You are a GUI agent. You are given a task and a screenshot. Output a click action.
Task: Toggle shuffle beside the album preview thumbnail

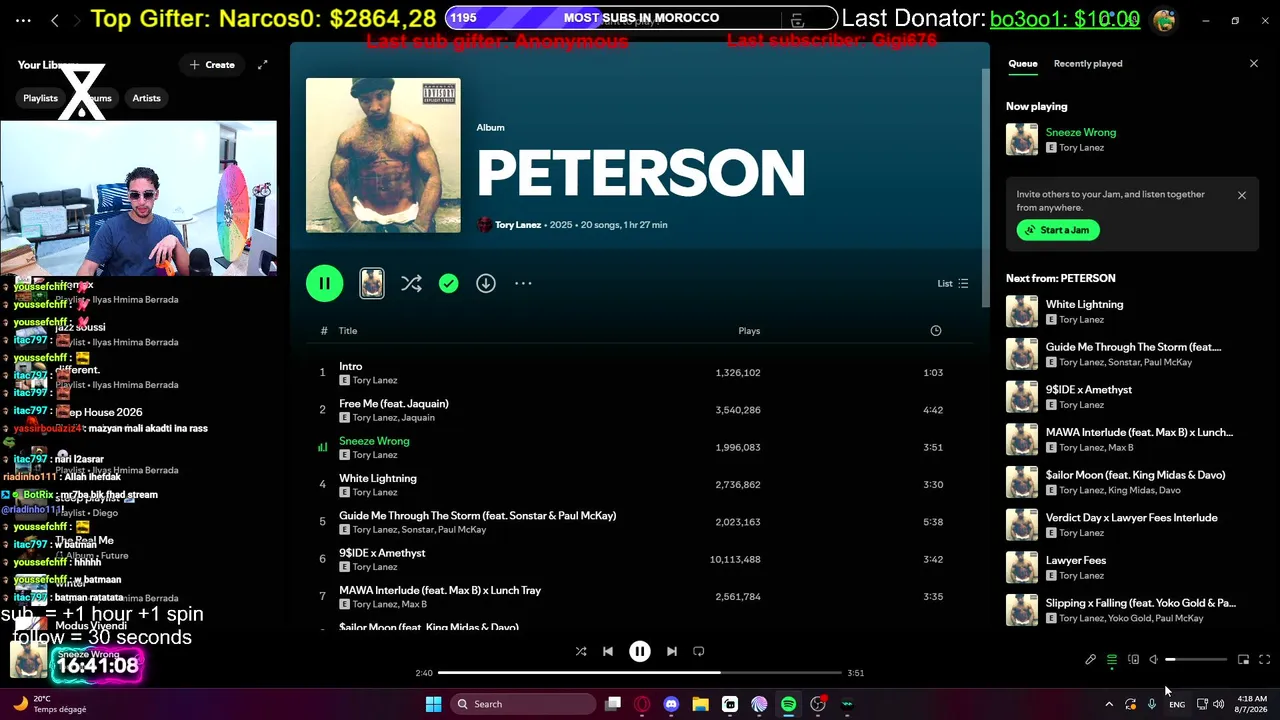pyautogui.click(x=411, y=284)
